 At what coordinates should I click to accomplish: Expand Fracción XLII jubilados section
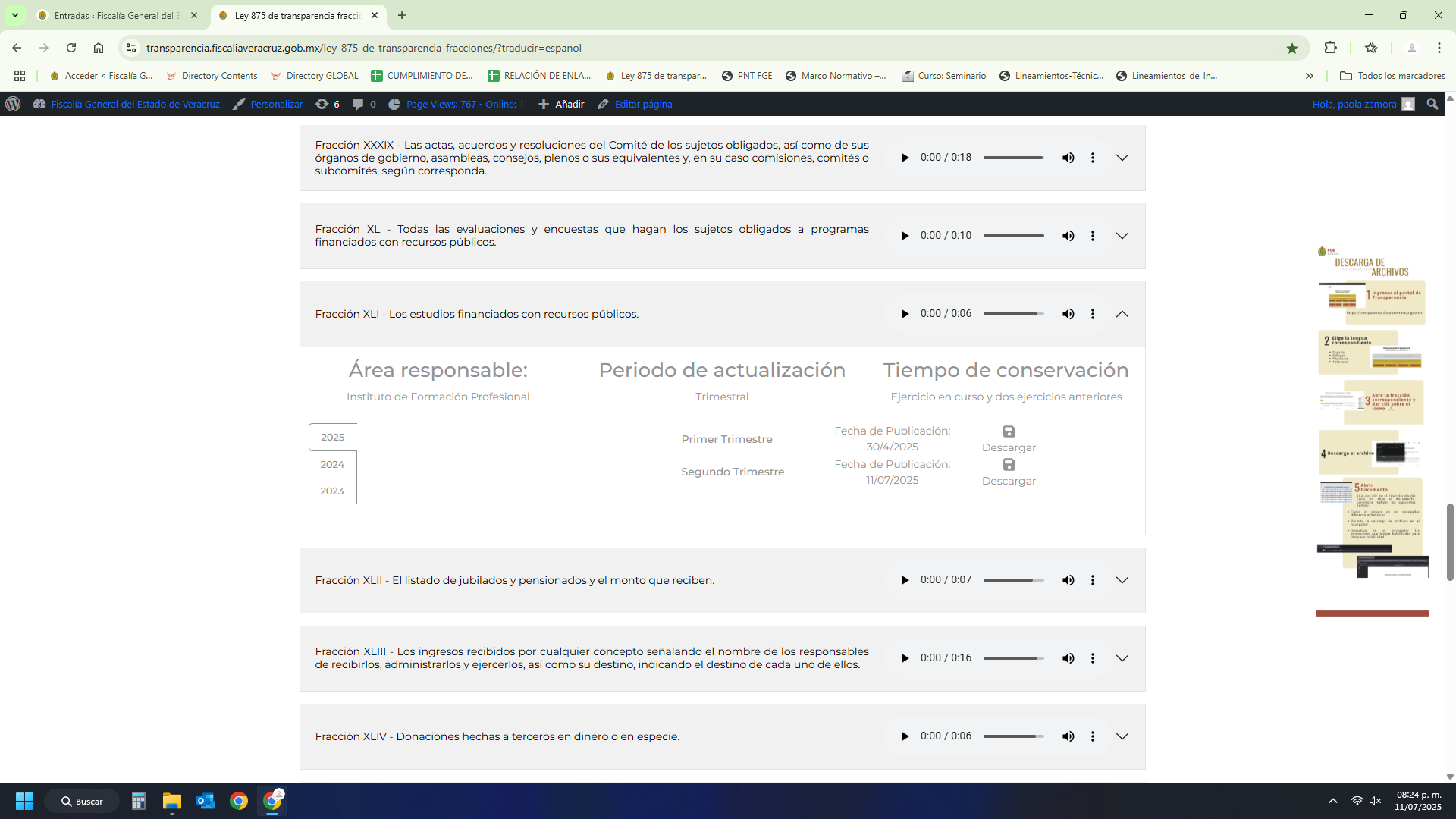[1122, 580]
